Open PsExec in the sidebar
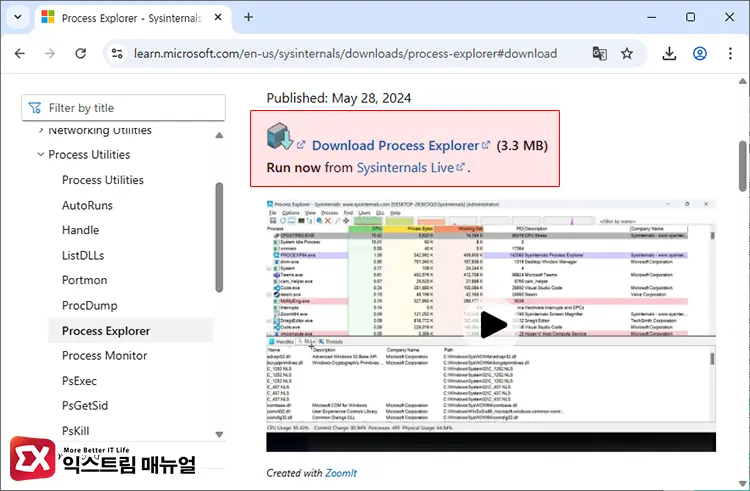 coord(79,381)
